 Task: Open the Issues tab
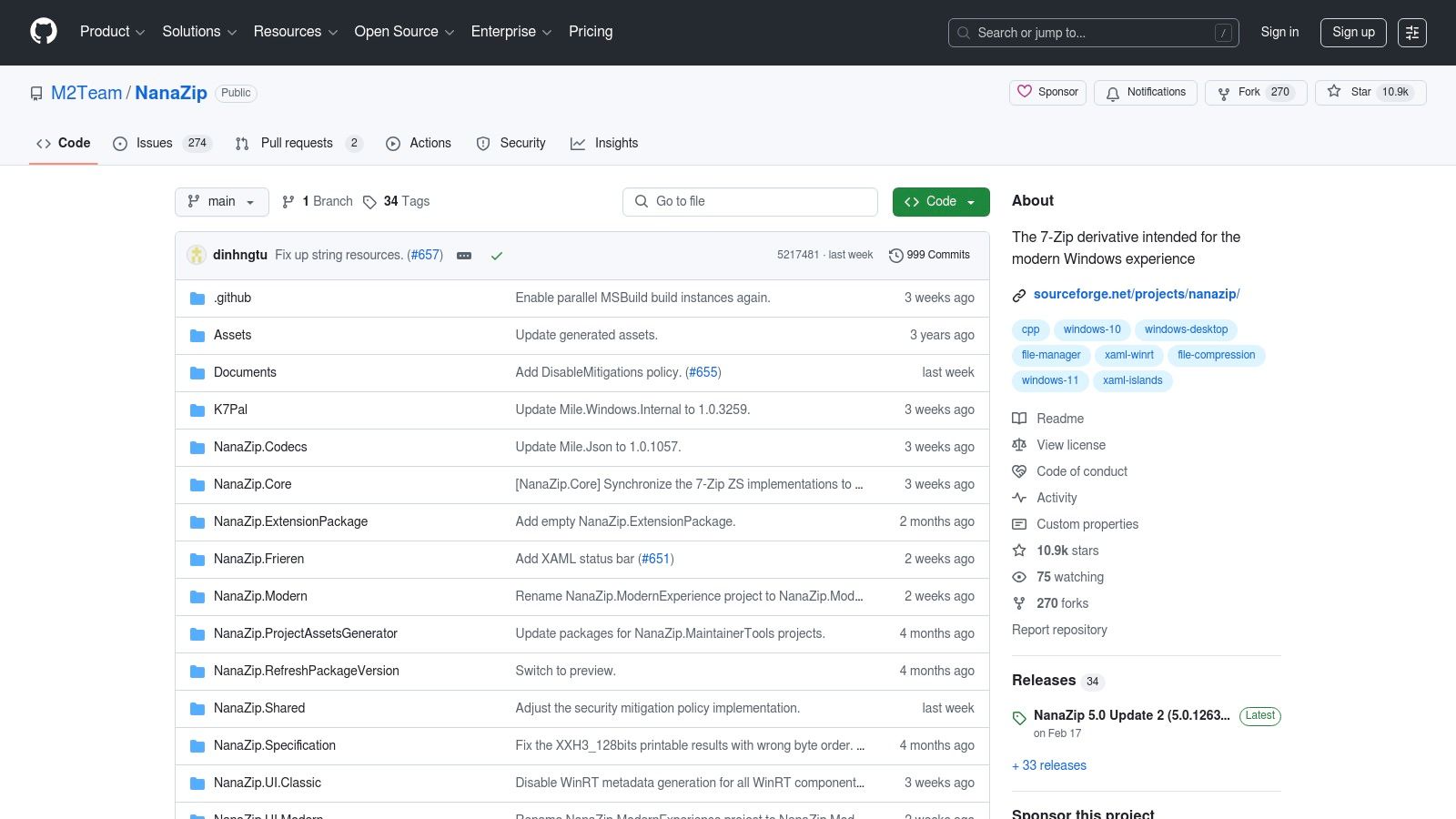click(162, 144)
